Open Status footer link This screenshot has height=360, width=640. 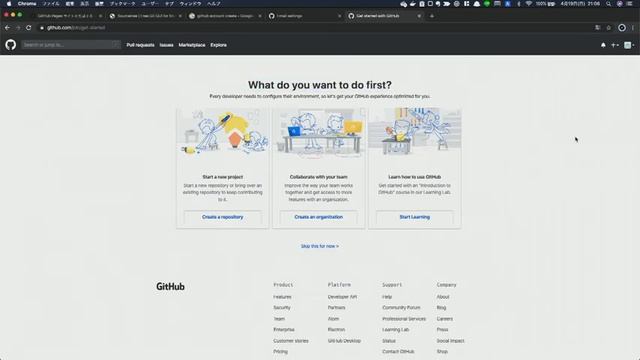click(x=389, y=340)
